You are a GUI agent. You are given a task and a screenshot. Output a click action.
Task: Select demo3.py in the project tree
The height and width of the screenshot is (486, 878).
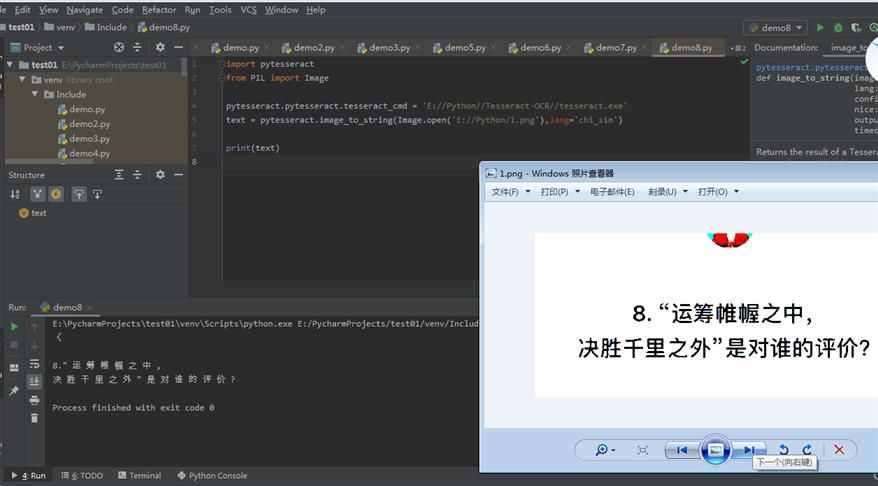[x=84, y=138]
